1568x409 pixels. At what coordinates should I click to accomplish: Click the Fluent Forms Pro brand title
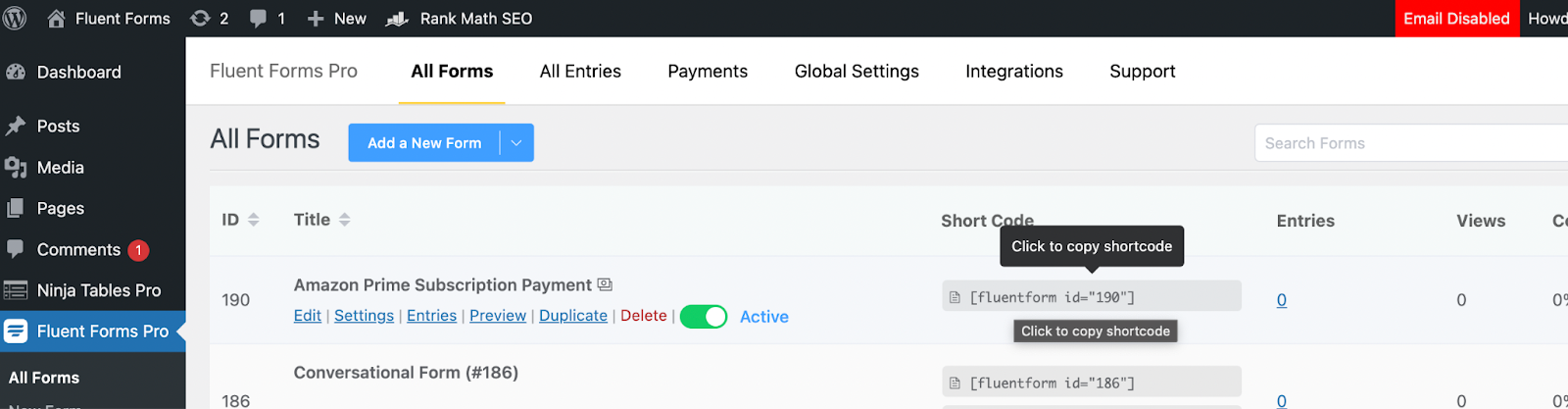[283, 71]
